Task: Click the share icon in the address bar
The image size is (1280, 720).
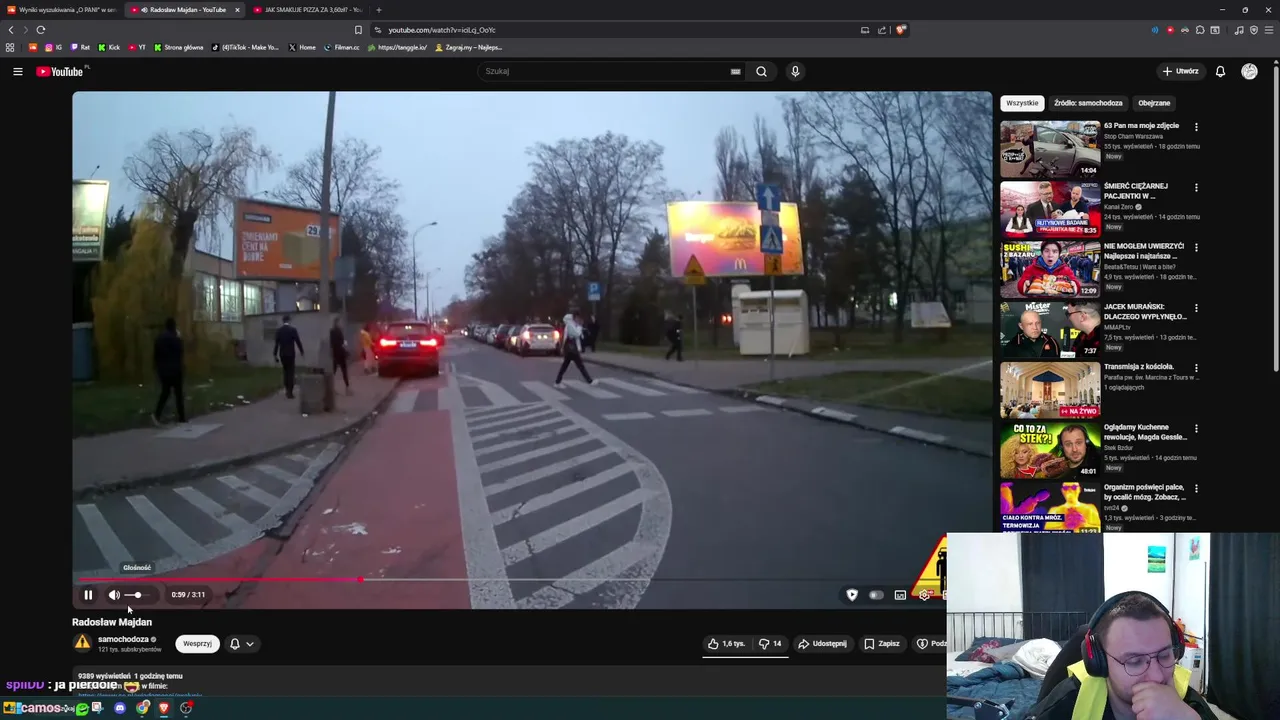Action: (x=882, y=30)
